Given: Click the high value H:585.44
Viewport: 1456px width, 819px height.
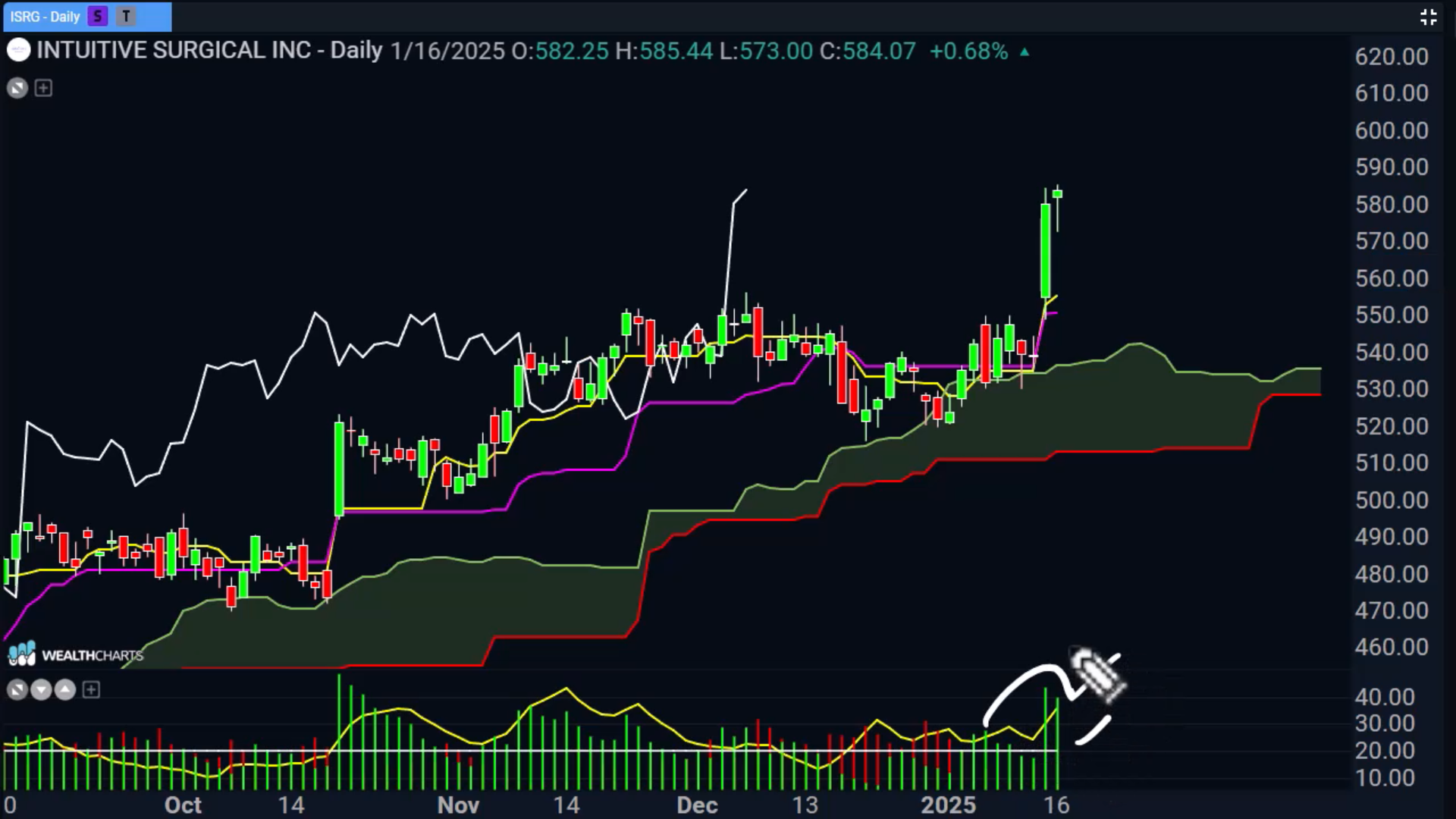Looking at the screenshot, I should pyautogui.click(x=664, y=52).
